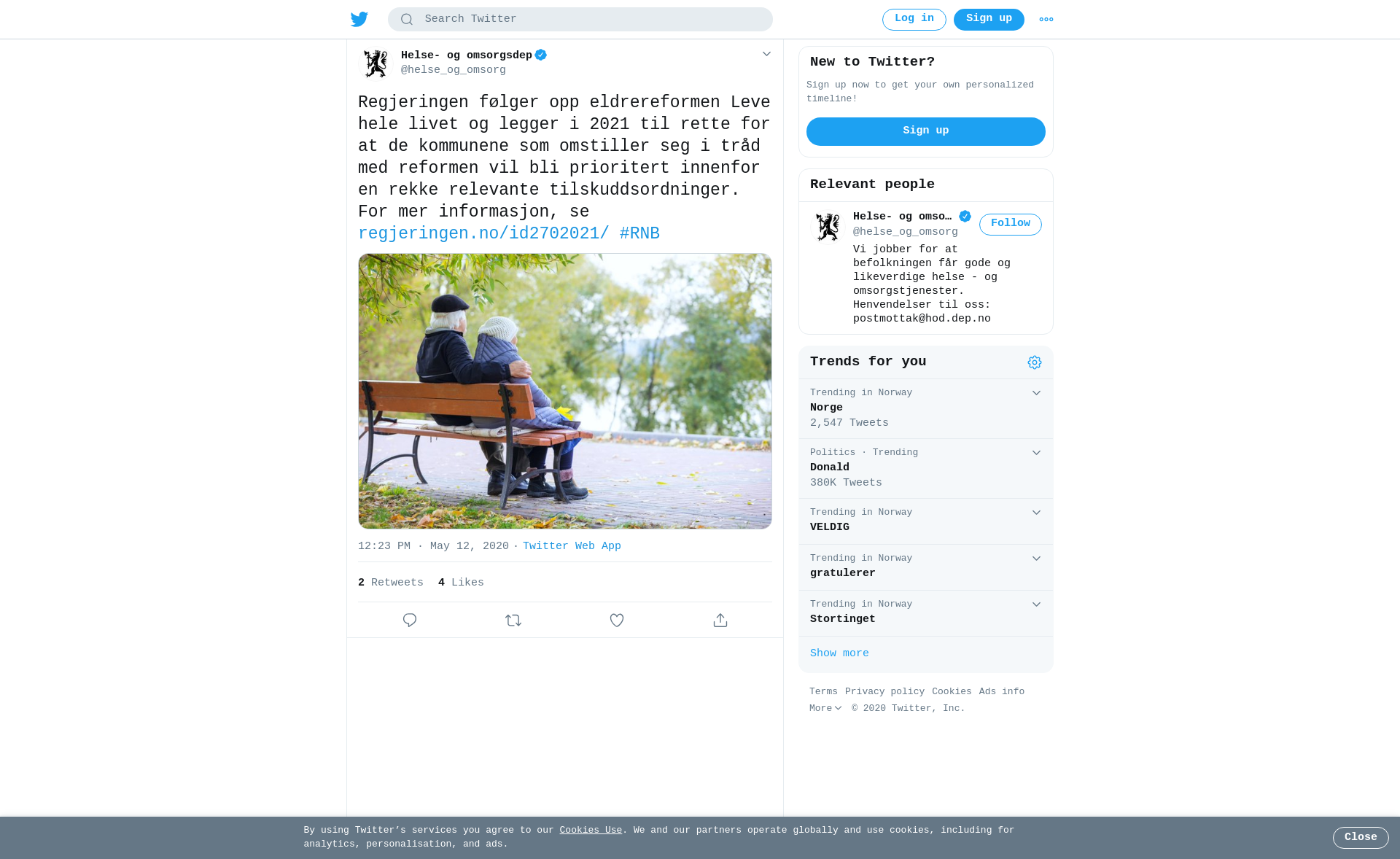Screen dimensions: 1400x859
Task: Open the elderly couple bench photo
Action: pyautogui.click(x=565, y=392)
